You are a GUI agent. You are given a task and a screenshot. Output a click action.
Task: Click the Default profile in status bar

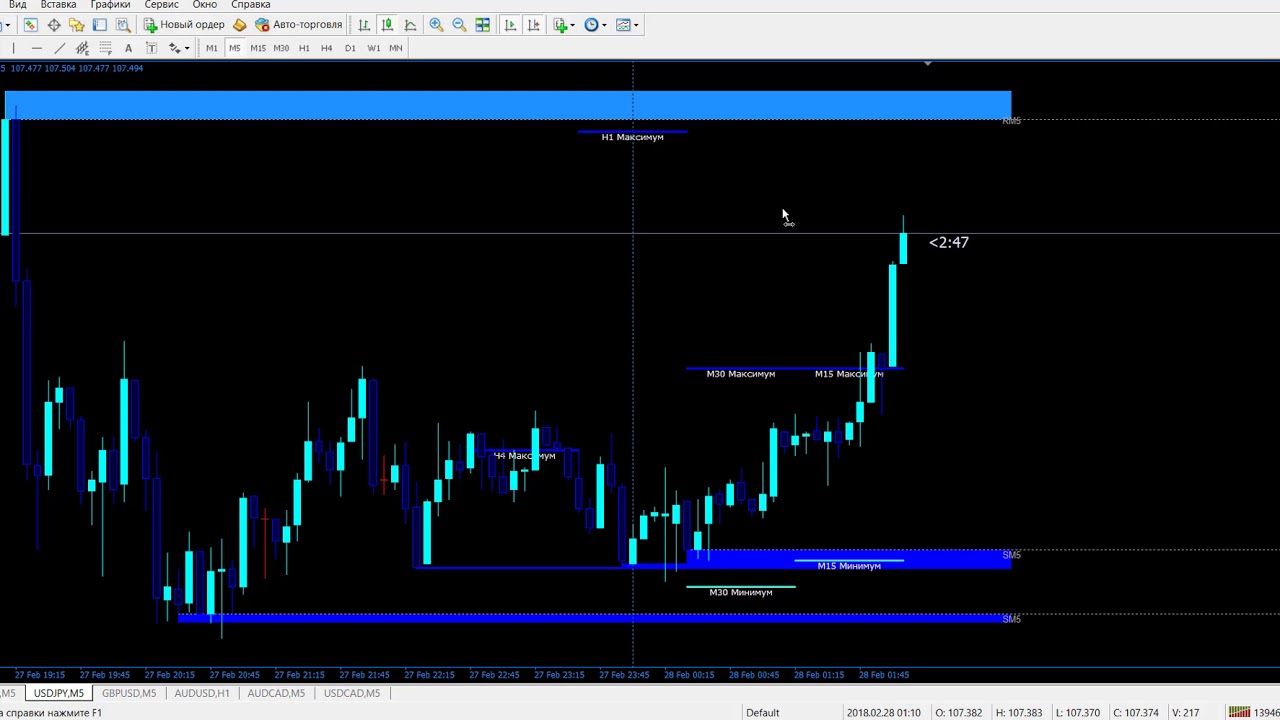[762, 712]
